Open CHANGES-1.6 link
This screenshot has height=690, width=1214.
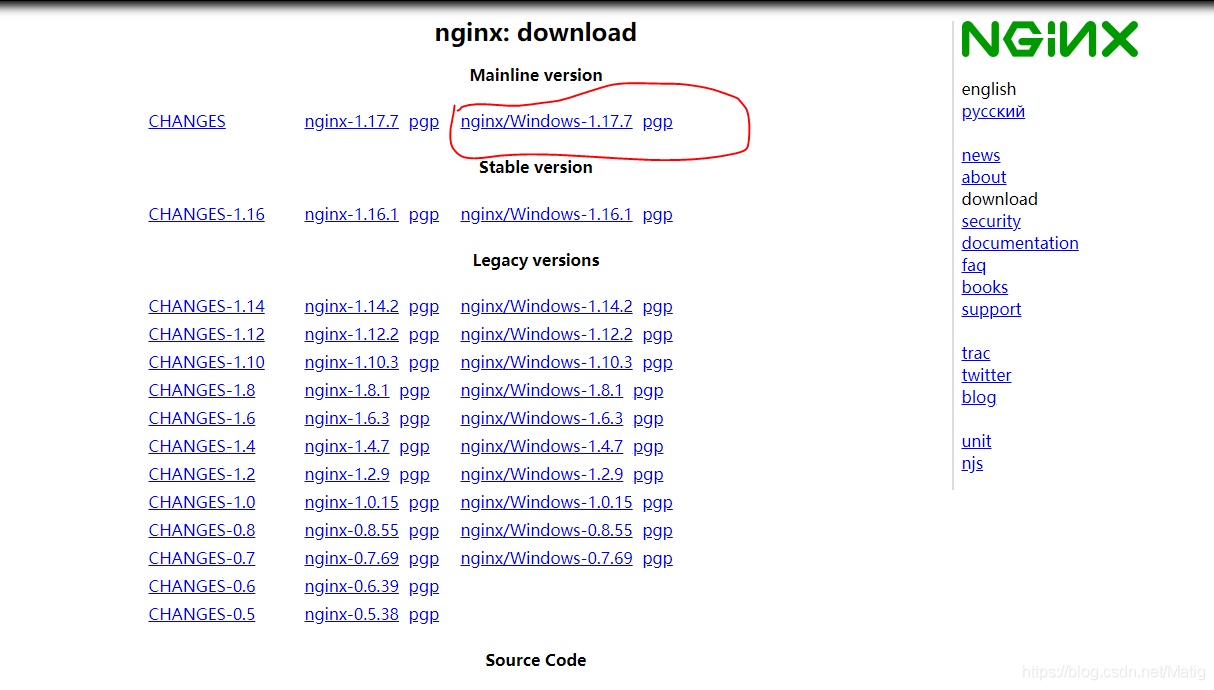(201, 418)
